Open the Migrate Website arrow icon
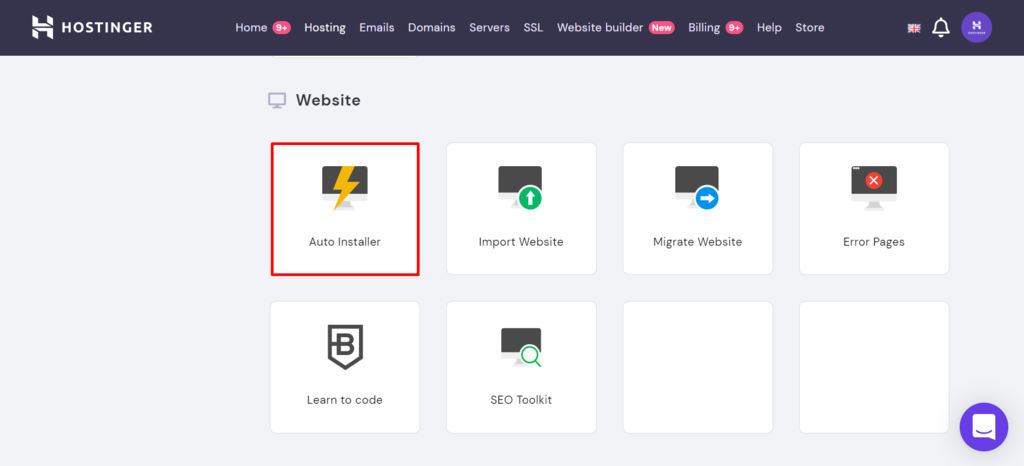Viewport: 1024px width, 466px height. [x=697, y=188]
